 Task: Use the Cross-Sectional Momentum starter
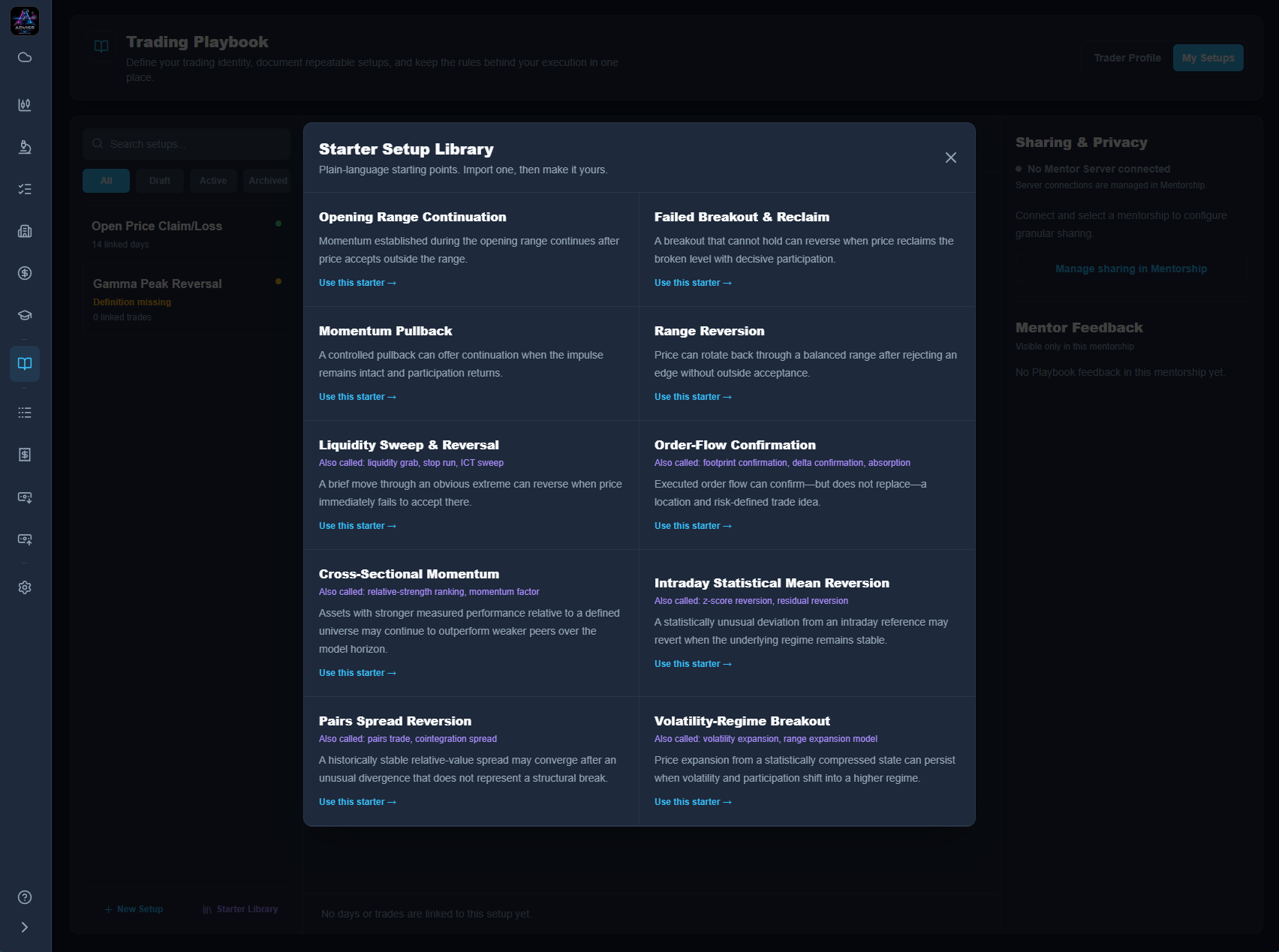click(x=357, y=673)
